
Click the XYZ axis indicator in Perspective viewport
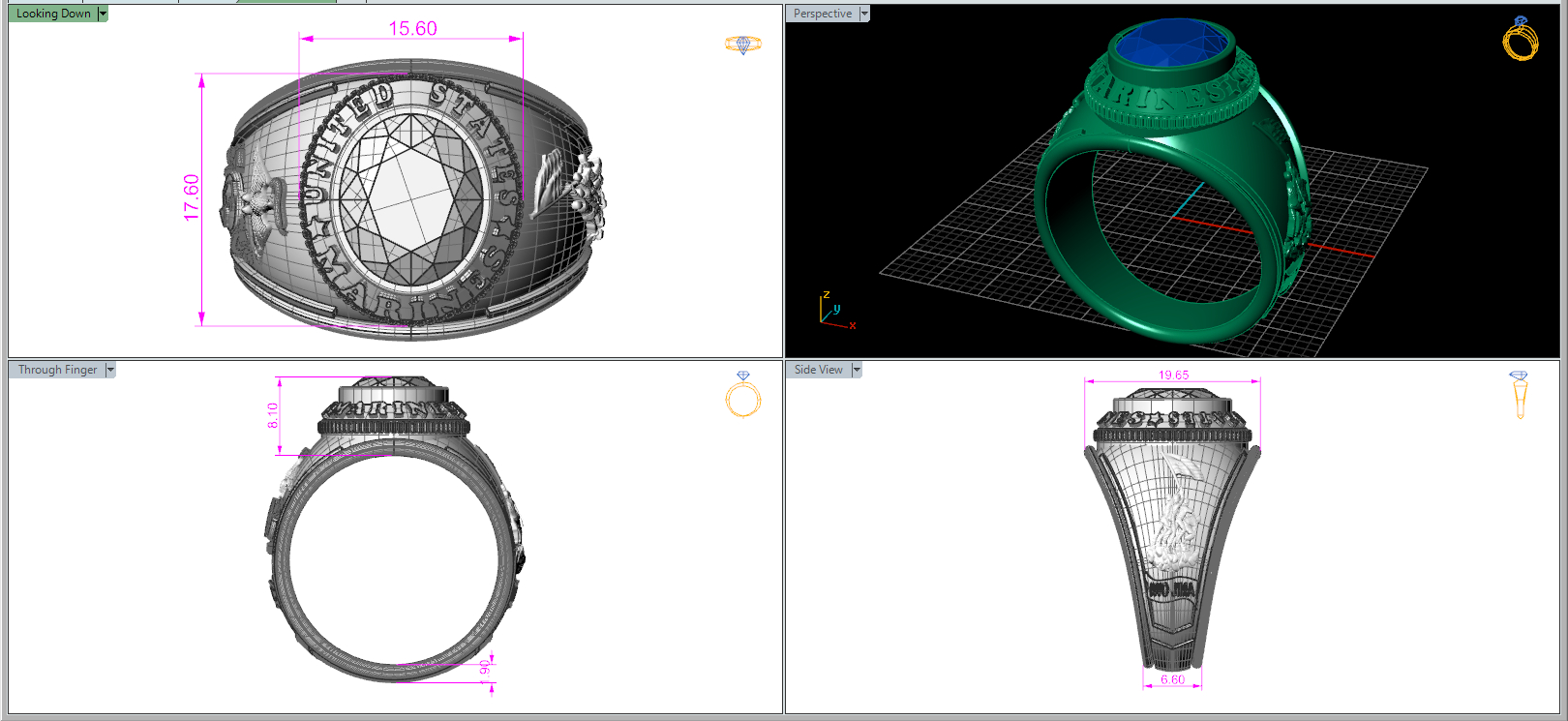(x=836, y=310)
